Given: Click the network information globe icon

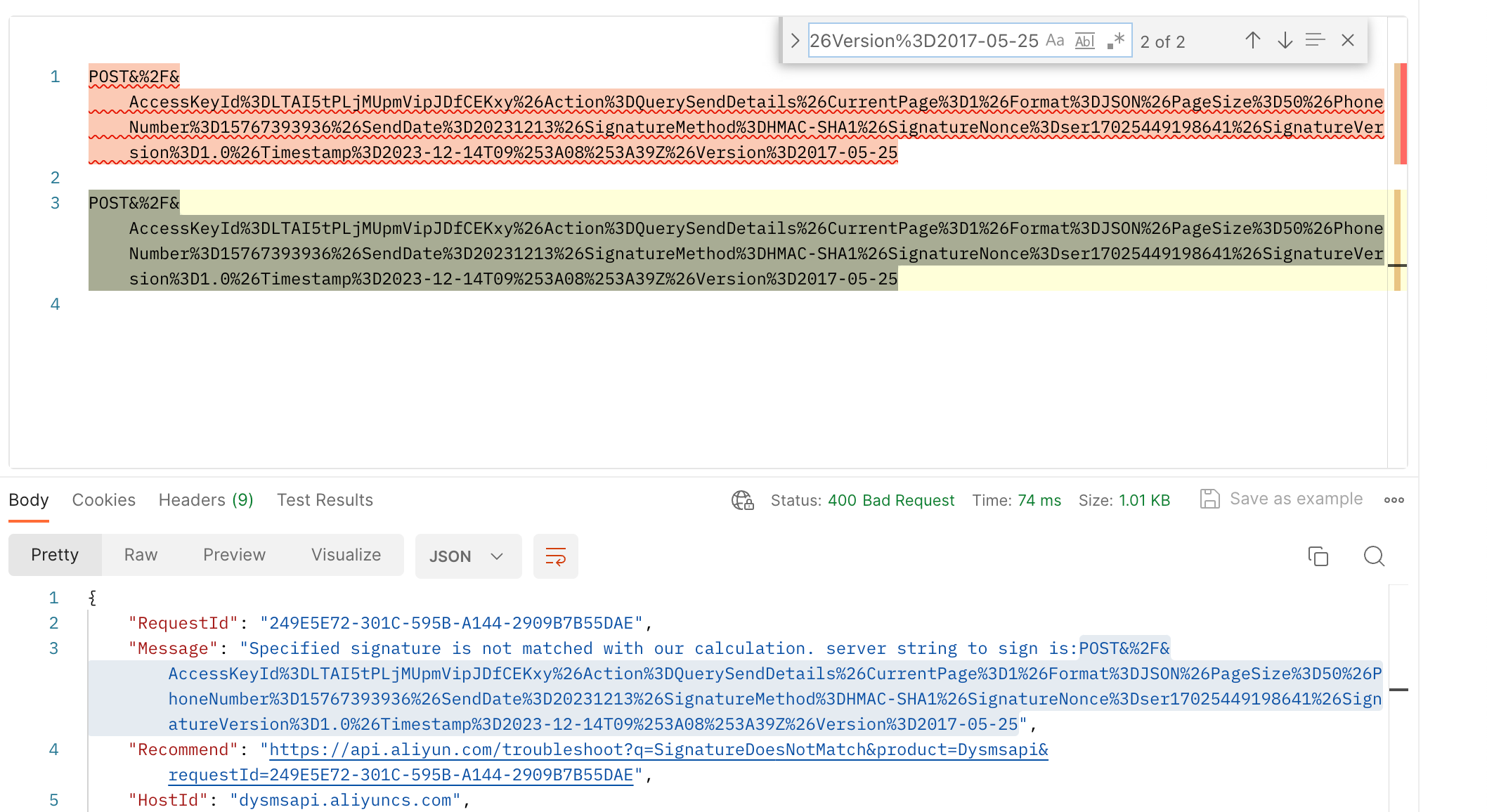Looking at the screenshot, I should (742, 500).
